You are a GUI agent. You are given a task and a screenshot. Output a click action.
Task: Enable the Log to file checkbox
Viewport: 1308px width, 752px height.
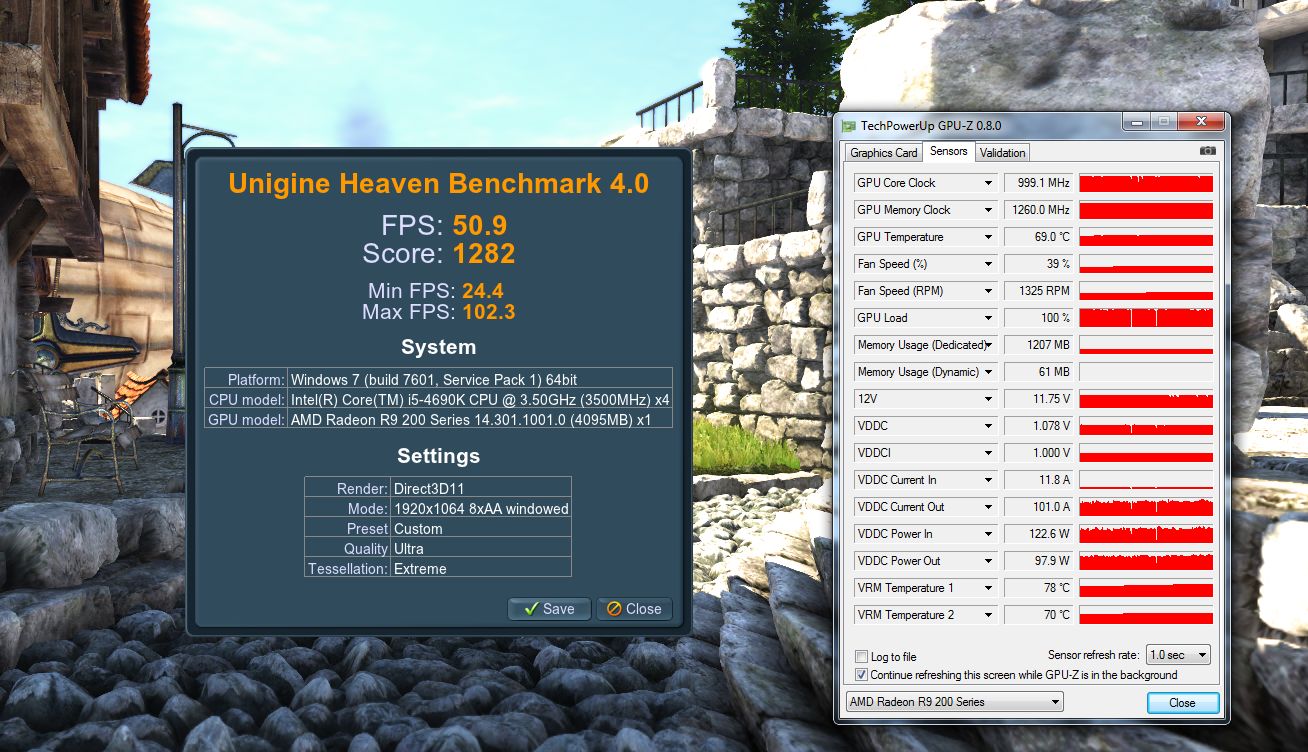click(862, 657)
